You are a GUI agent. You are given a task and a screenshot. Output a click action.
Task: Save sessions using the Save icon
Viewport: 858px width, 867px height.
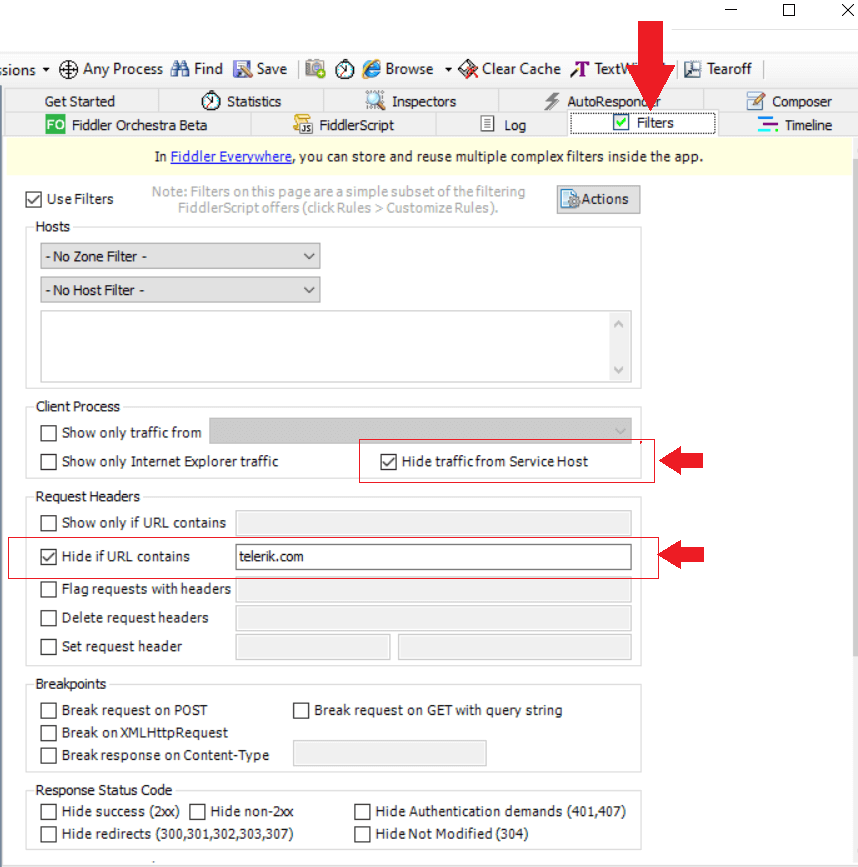click(241, 69)
